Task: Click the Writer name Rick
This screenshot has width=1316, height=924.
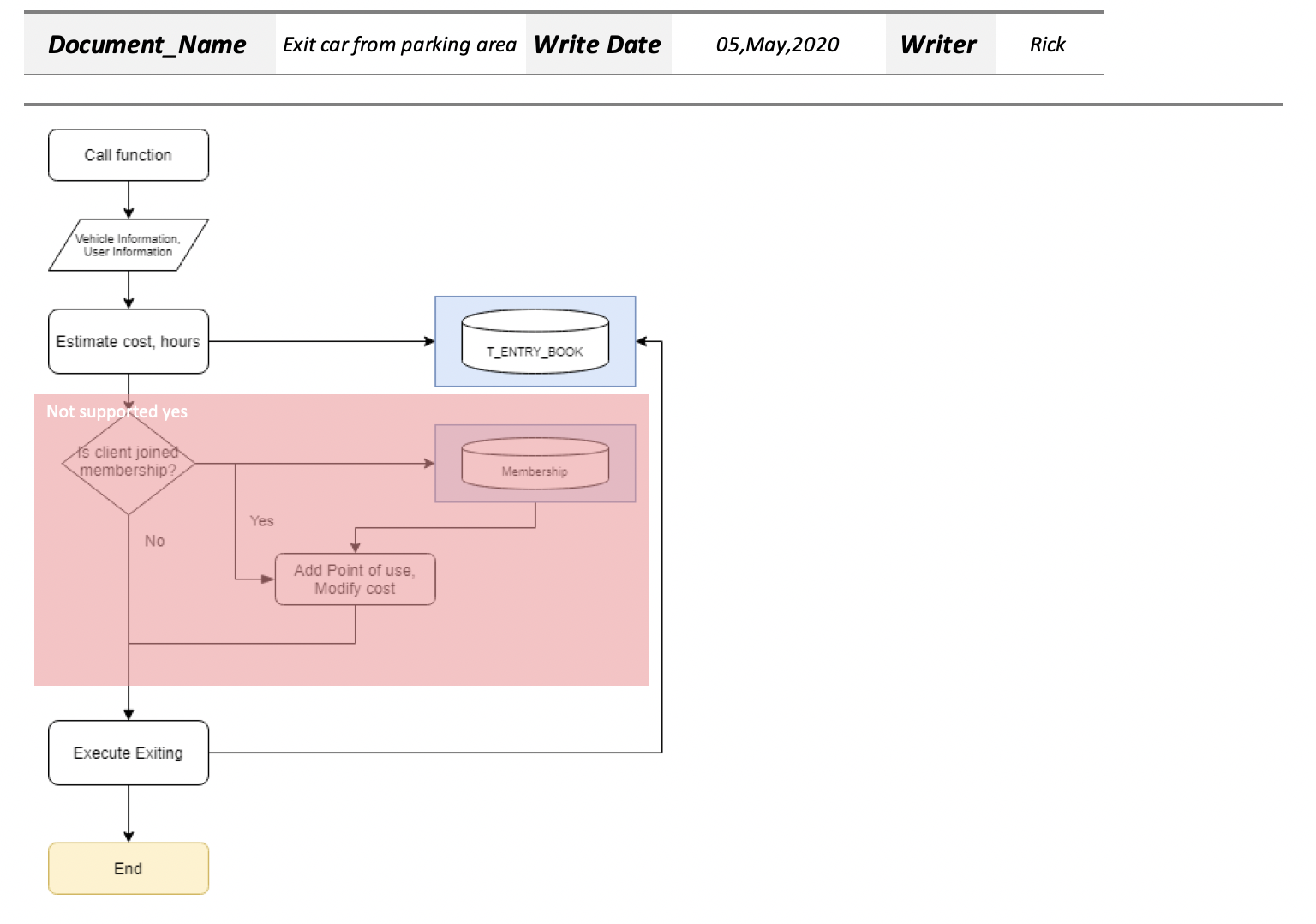Action: (1047, 45)
